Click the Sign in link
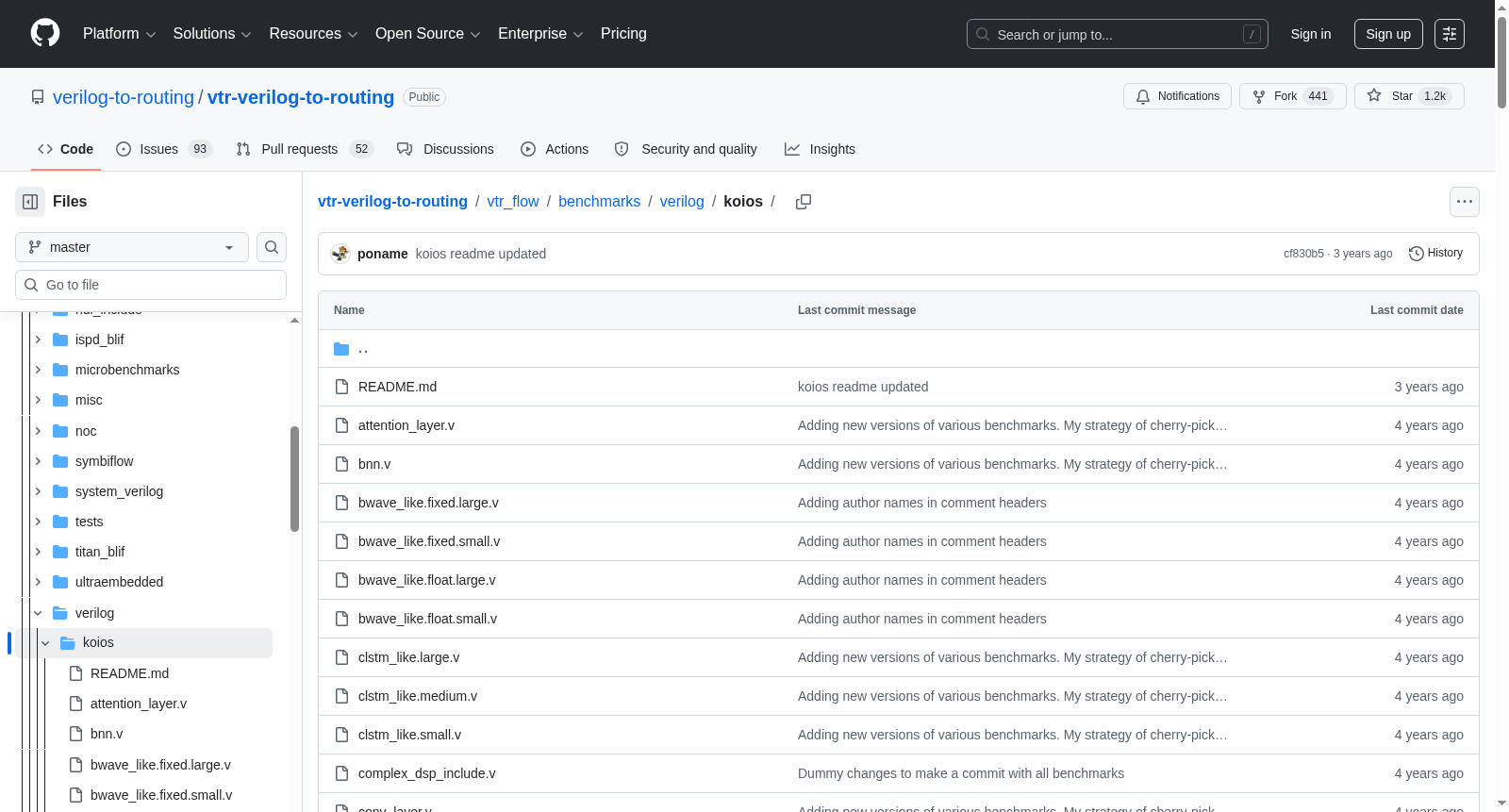 click(x=1311, y=34)
